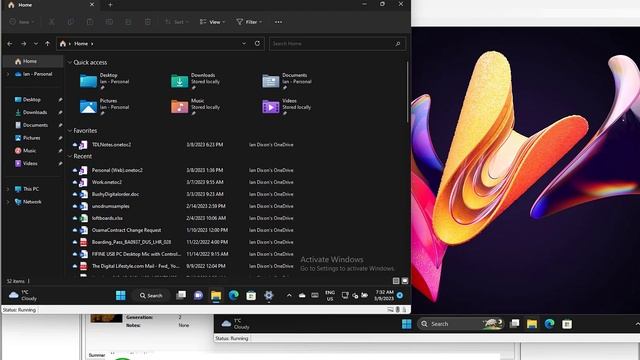Collapse the Recent section
The image size is (640, 360).
coord(70,156)
